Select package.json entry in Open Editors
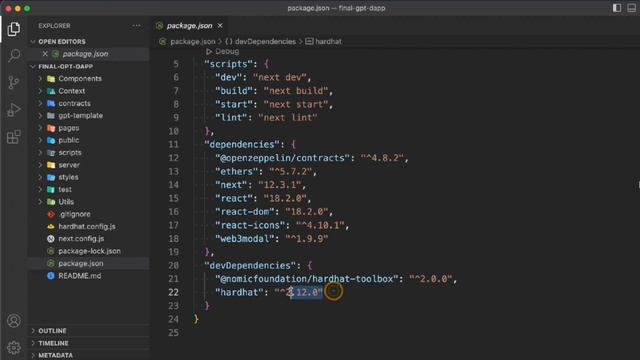The height and width of the screenshot is (360, 640). (x=85, y=54)
